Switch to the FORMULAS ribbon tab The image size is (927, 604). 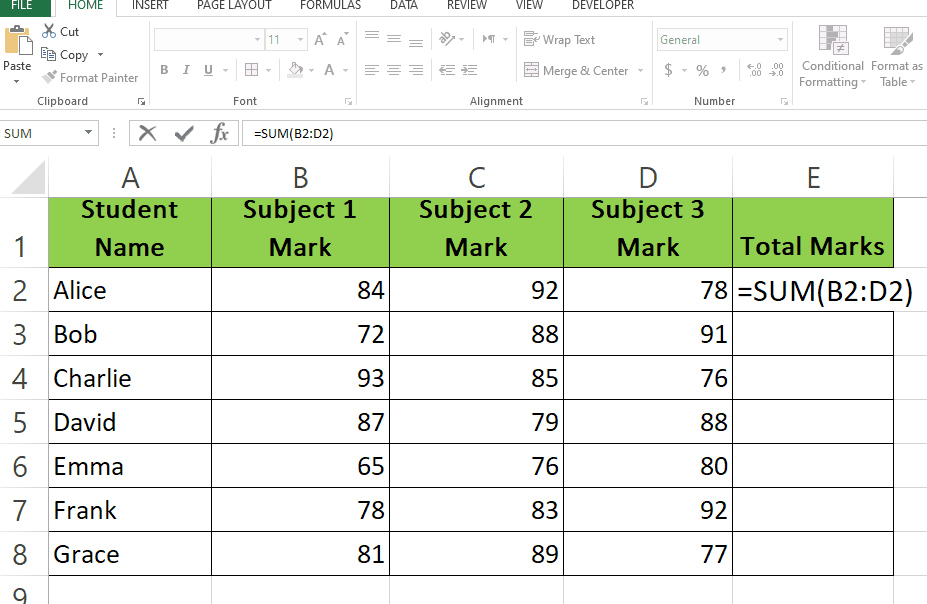(x=330, y=6)
